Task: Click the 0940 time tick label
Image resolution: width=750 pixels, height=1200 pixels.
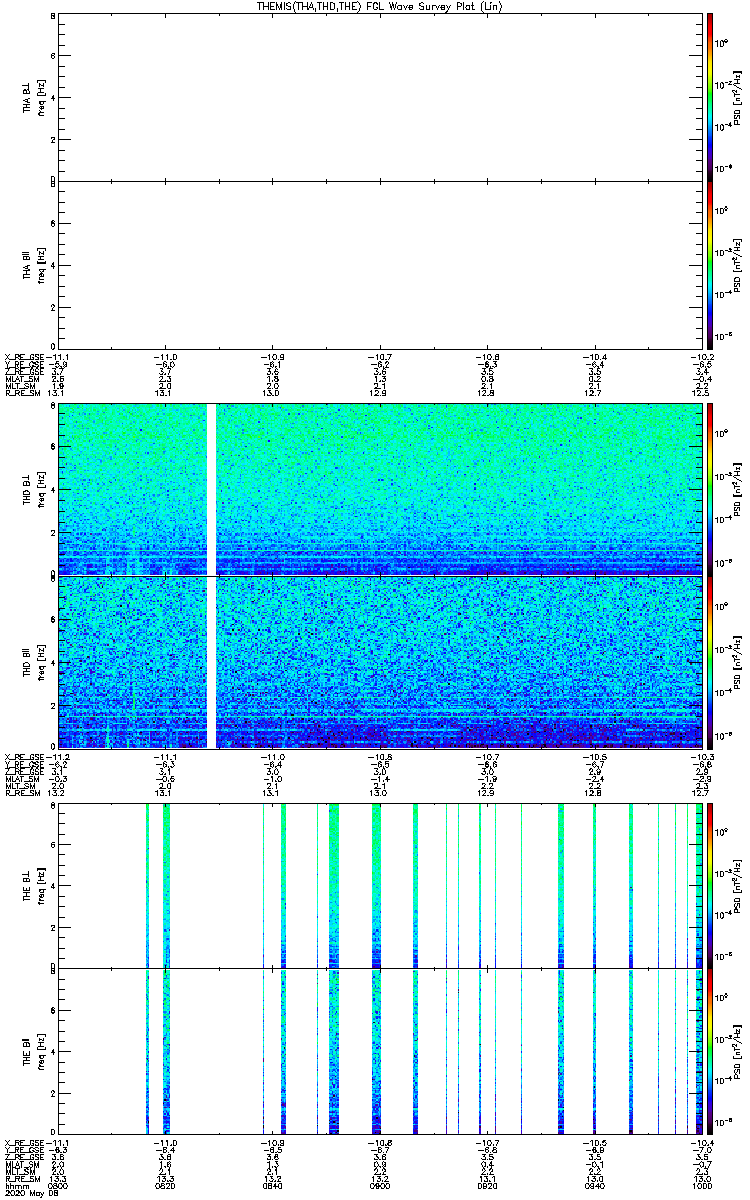Action: (594, 1184)
